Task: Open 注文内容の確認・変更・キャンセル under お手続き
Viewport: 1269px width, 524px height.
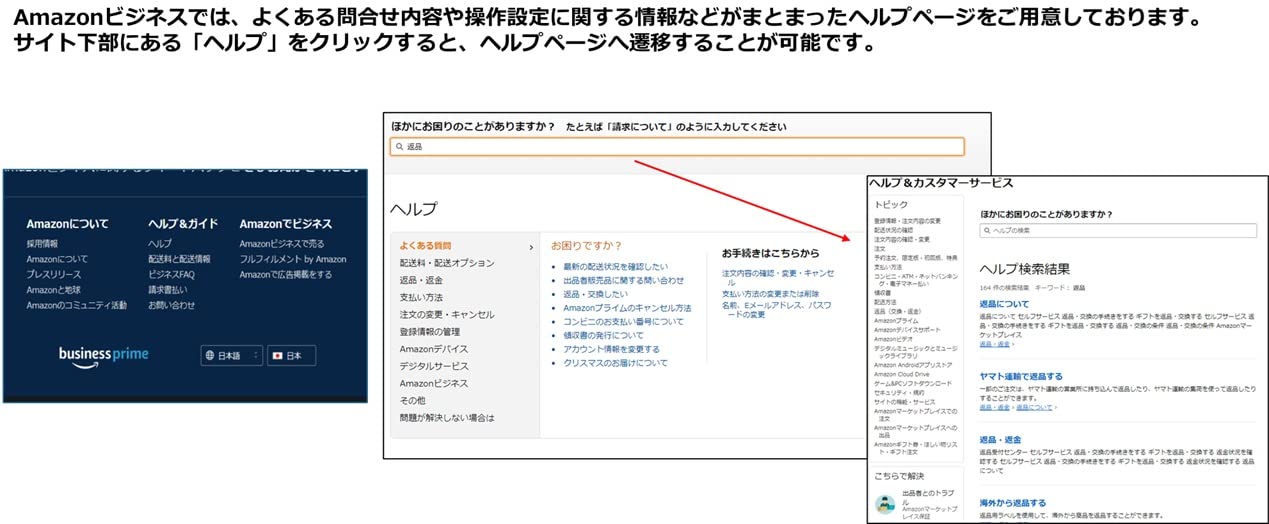Action: 778,277
